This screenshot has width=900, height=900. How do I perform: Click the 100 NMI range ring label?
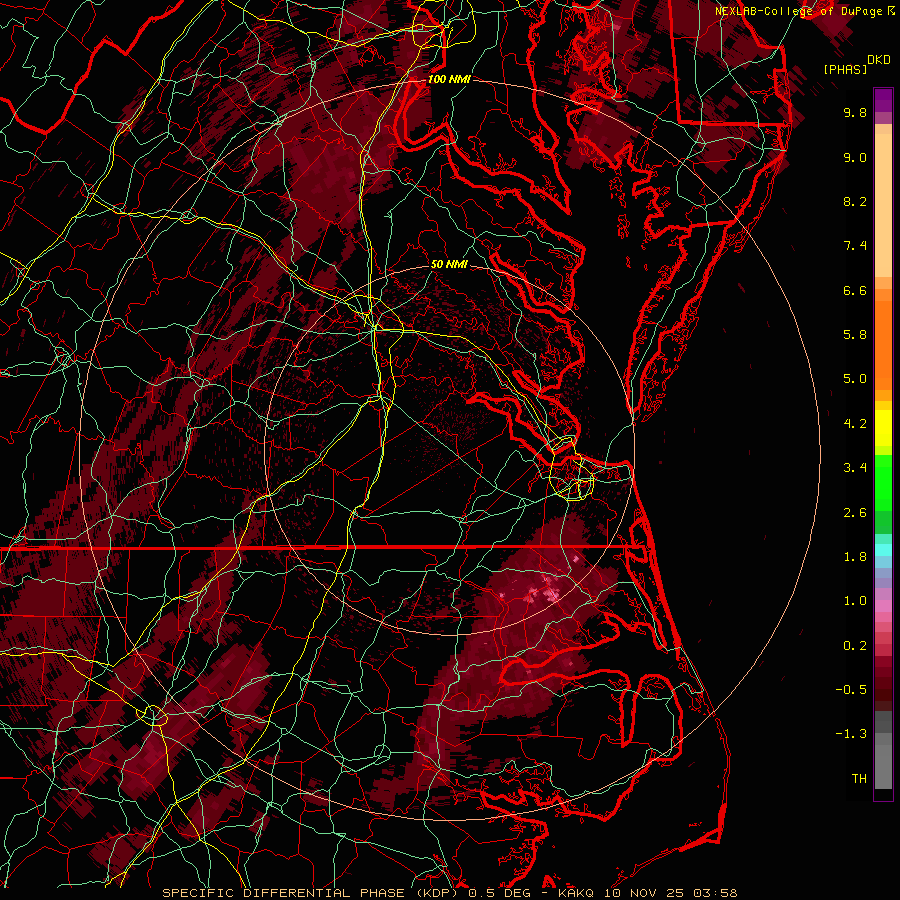[449, 79]
